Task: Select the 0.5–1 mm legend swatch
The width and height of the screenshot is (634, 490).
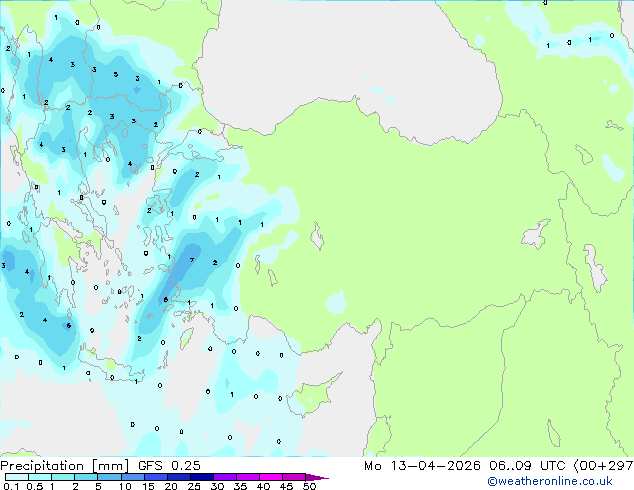Action: pos(40,477)
